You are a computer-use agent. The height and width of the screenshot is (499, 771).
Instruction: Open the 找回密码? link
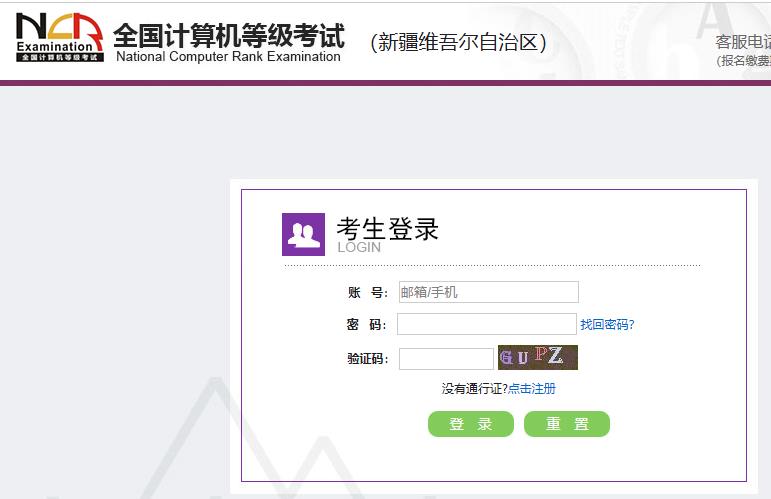(607, 324)
